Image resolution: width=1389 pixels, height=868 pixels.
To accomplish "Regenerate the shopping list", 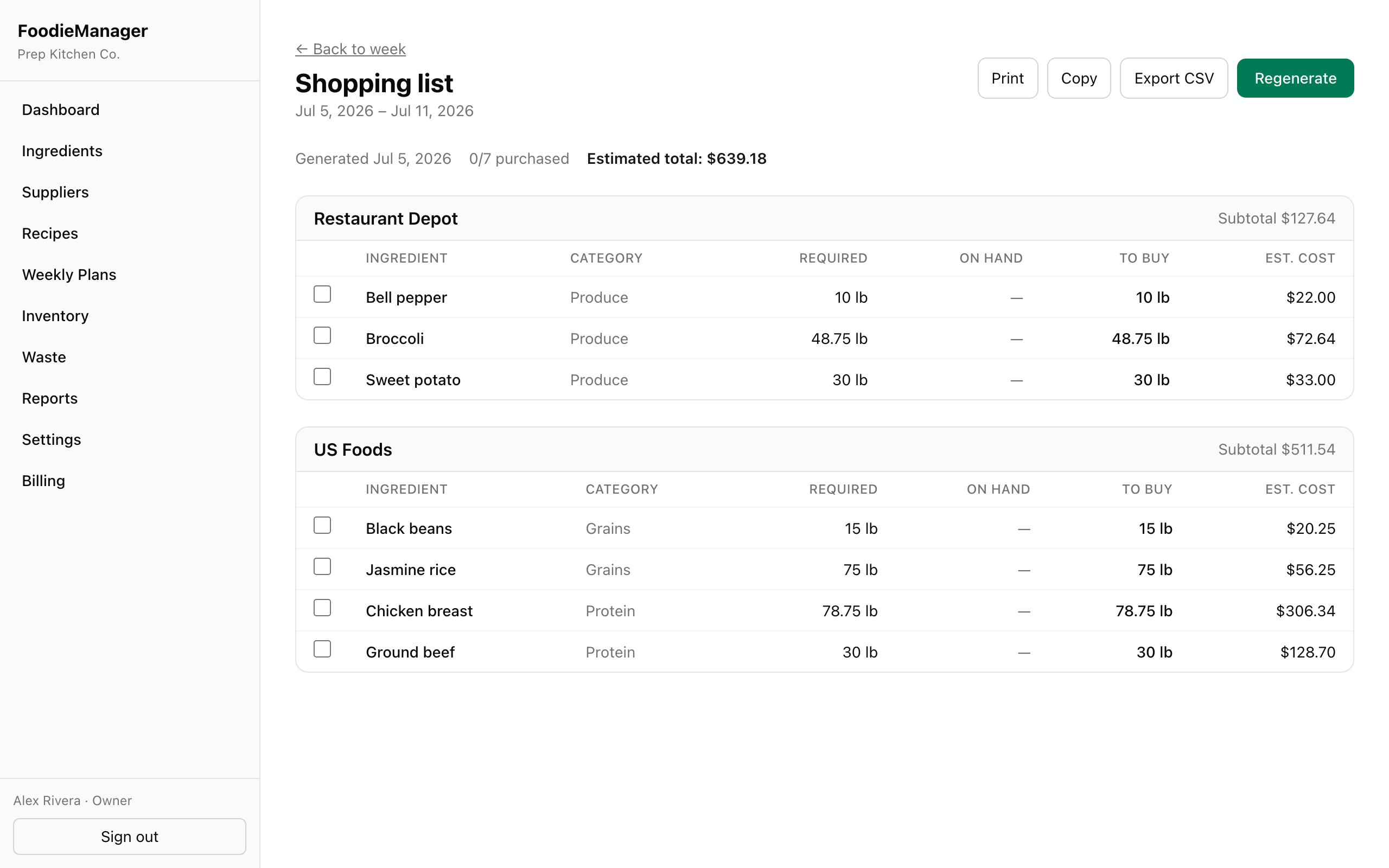I will [x=1295, y=78].
